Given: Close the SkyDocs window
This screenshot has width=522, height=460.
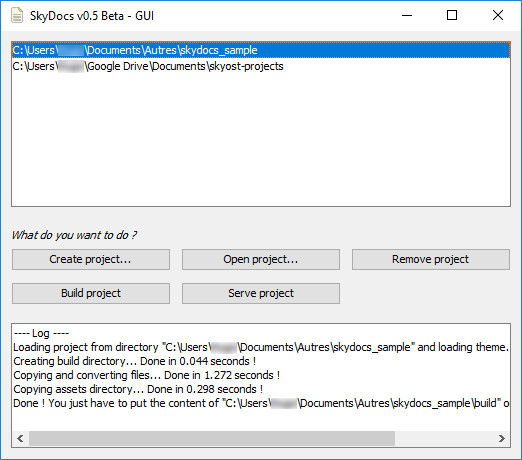Looking at the screenshot, I should (498, 15).
